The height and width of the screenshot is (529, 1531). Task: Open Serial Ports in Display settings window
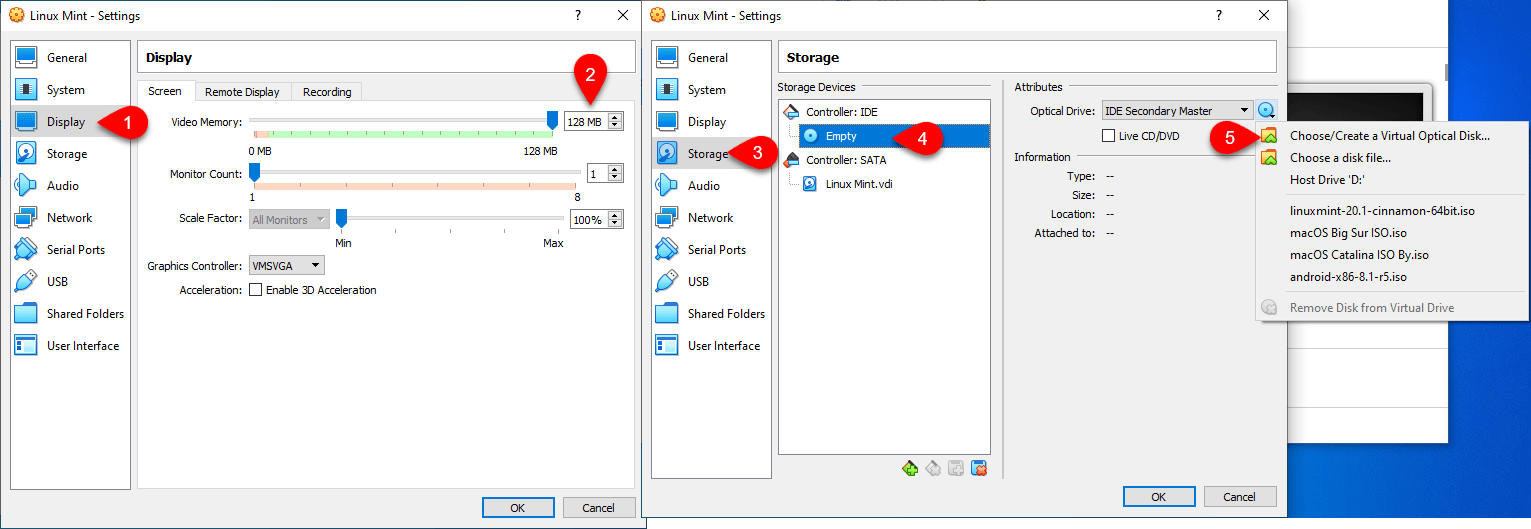[70, 250]
